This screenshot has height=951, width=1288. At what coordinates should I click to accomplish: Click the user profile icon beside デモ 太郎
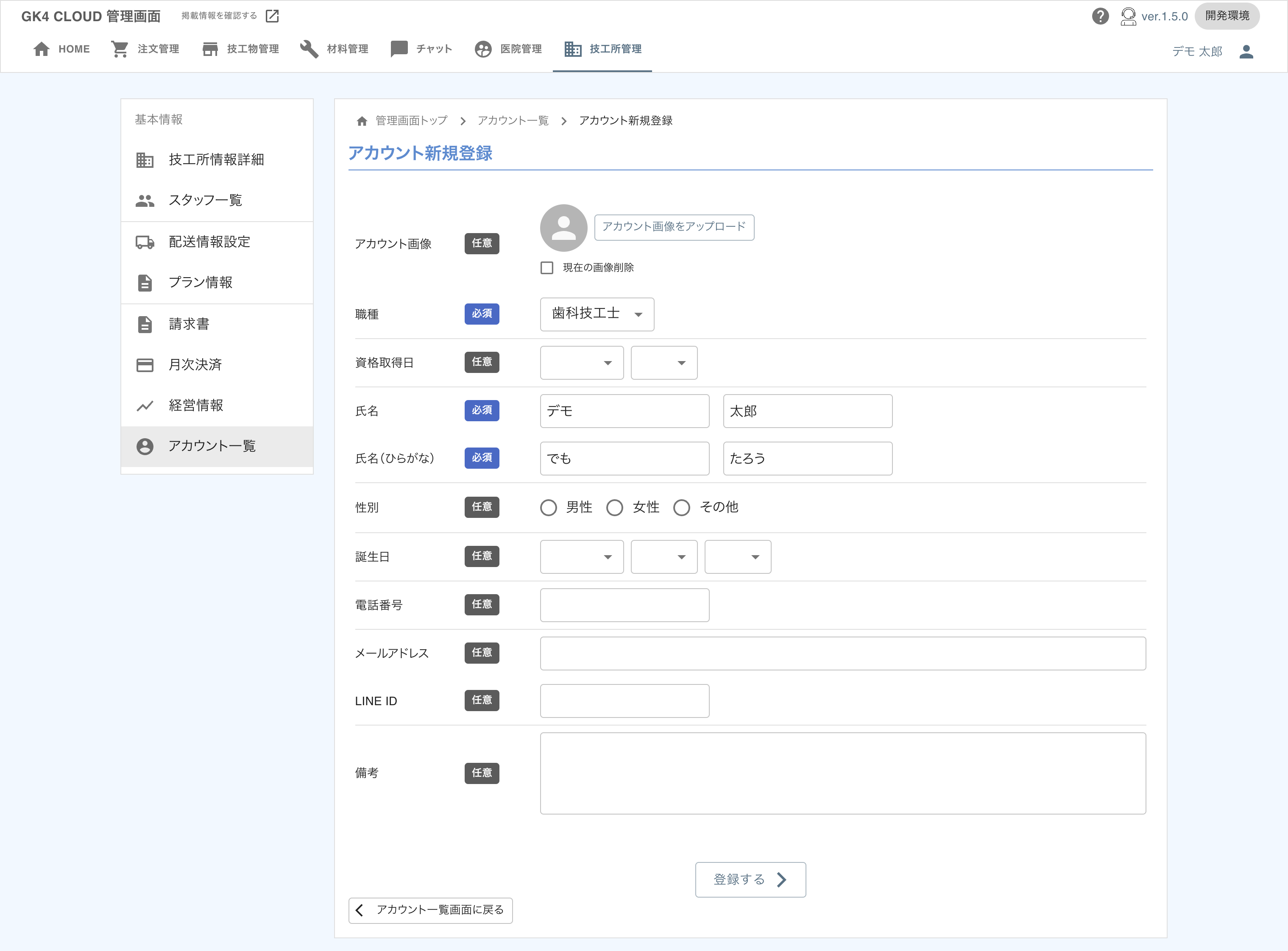pos(1246,51)
